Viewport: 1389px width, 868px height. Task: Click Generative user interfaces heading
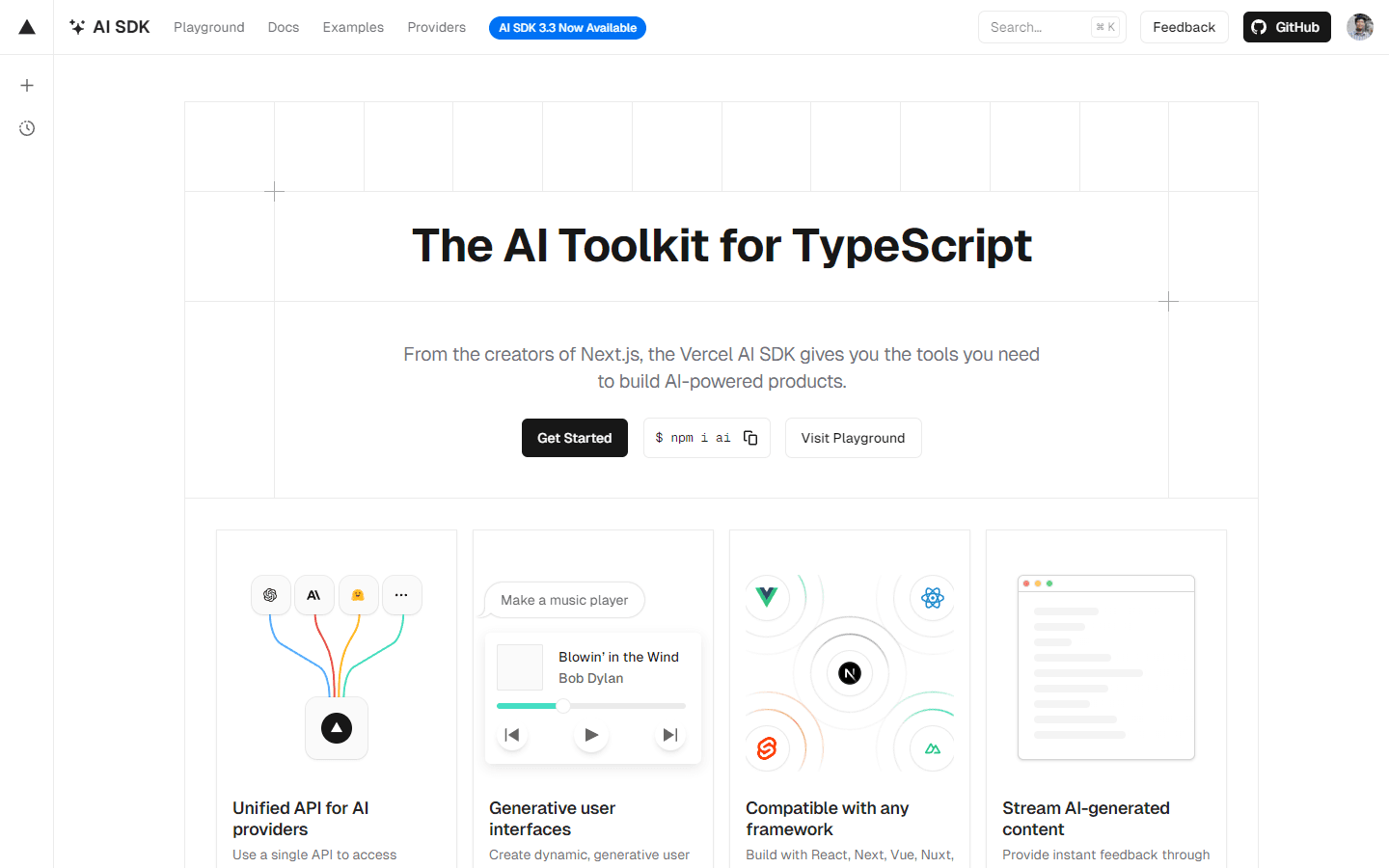click(552, 819)
